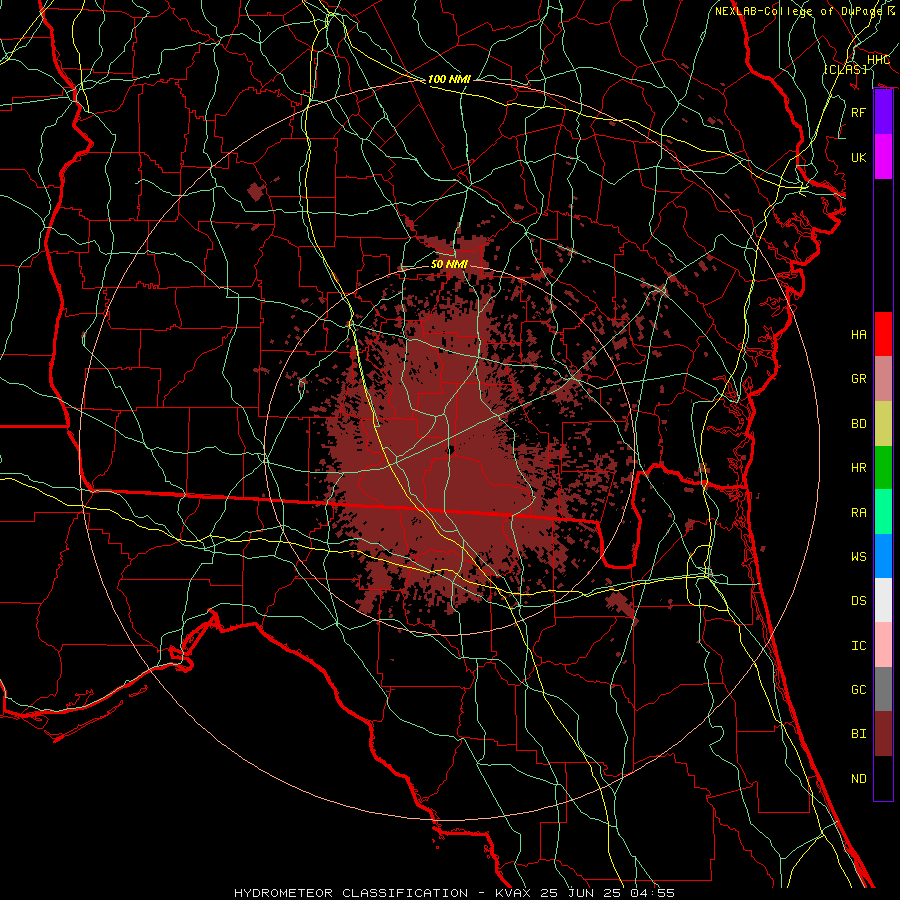This screenshot has width=900, height=900.
Task: Click the 'WS' legend label
Action: (x=859, y=557)
